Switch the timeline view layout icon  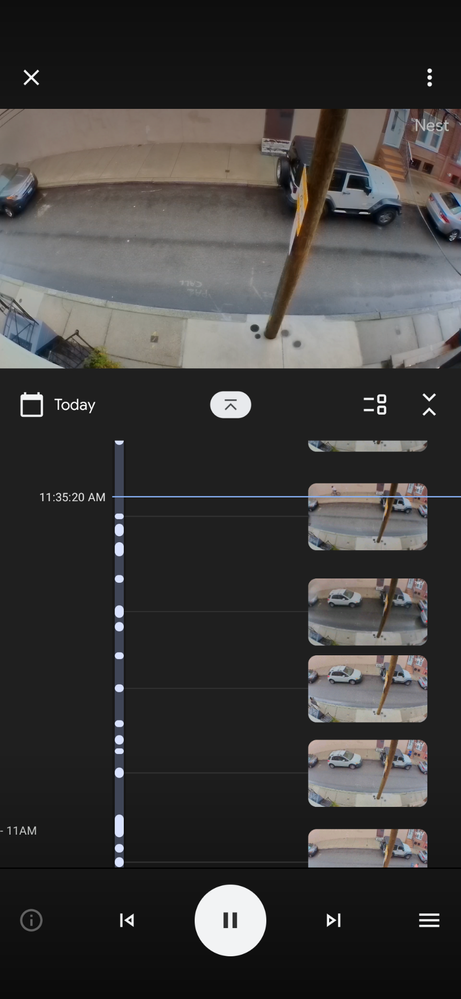(x=375, y=405)
